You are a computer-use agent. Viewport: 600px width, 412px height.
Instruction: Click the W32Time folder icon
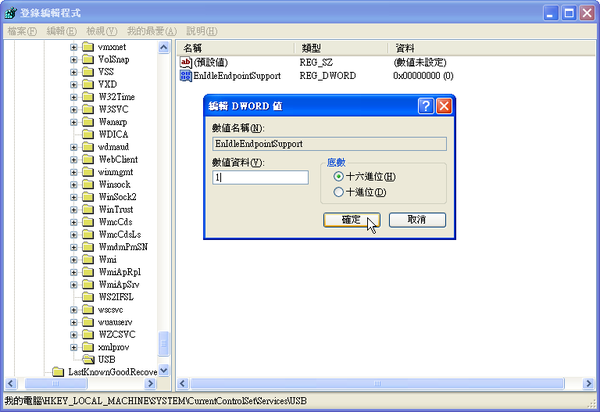click(88, 97)
